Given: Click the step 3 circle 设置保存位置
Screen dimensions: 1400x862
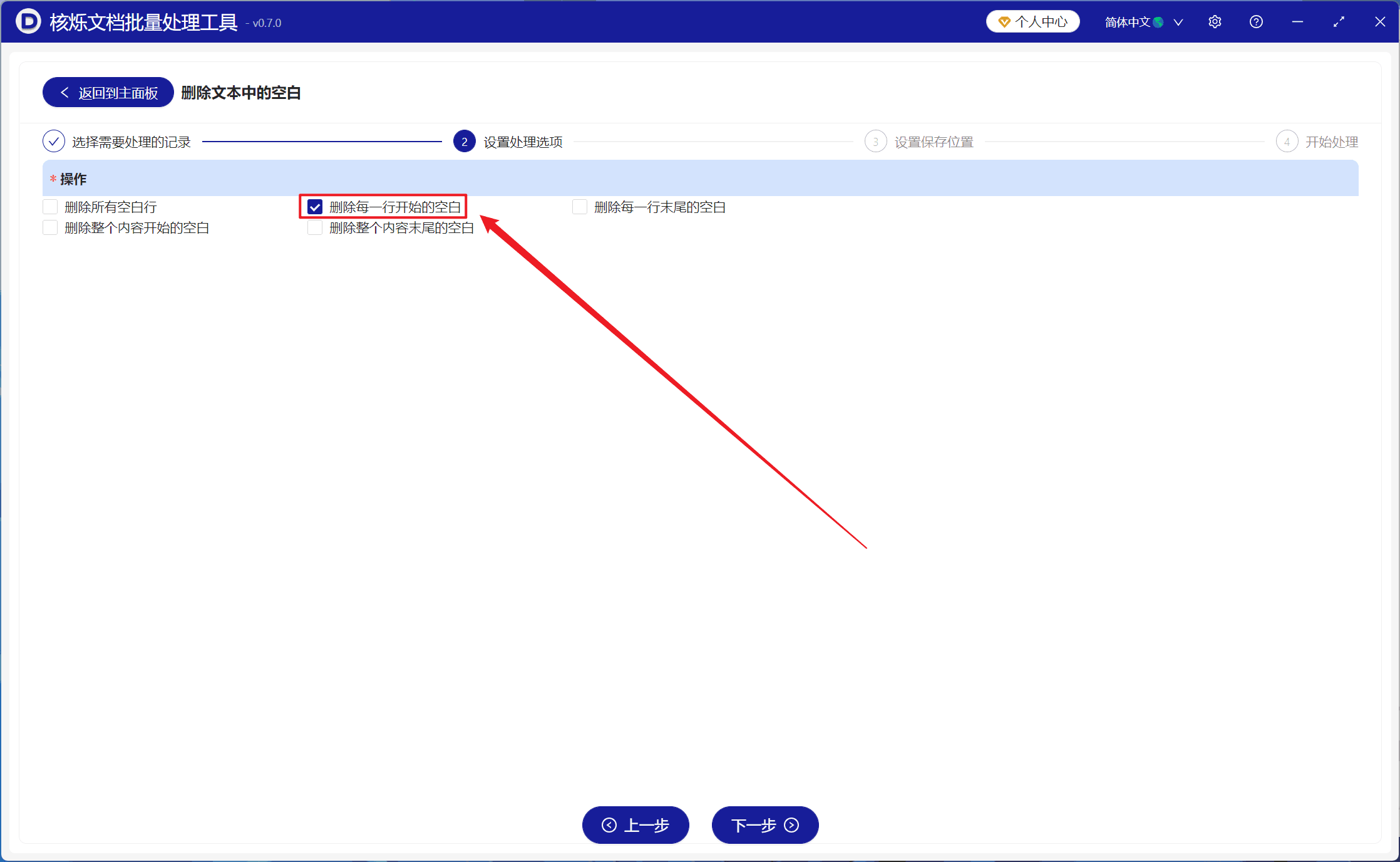Looking at the screenshot, I should pyautogui.click(x=875, y=142).
